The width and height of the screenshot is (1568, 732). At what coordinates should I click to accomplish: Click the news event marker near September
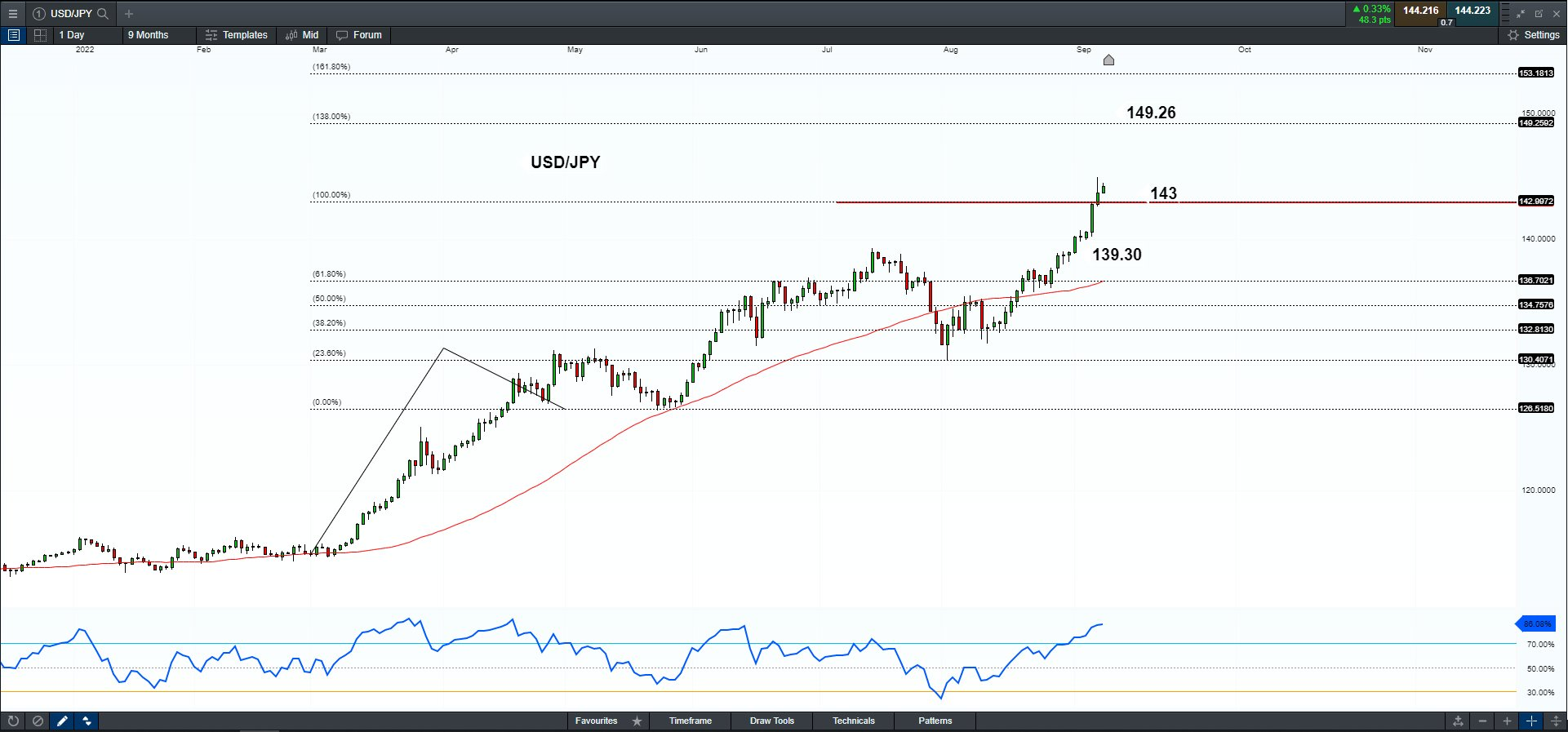pyautogui.click(x=1108, y=60)
